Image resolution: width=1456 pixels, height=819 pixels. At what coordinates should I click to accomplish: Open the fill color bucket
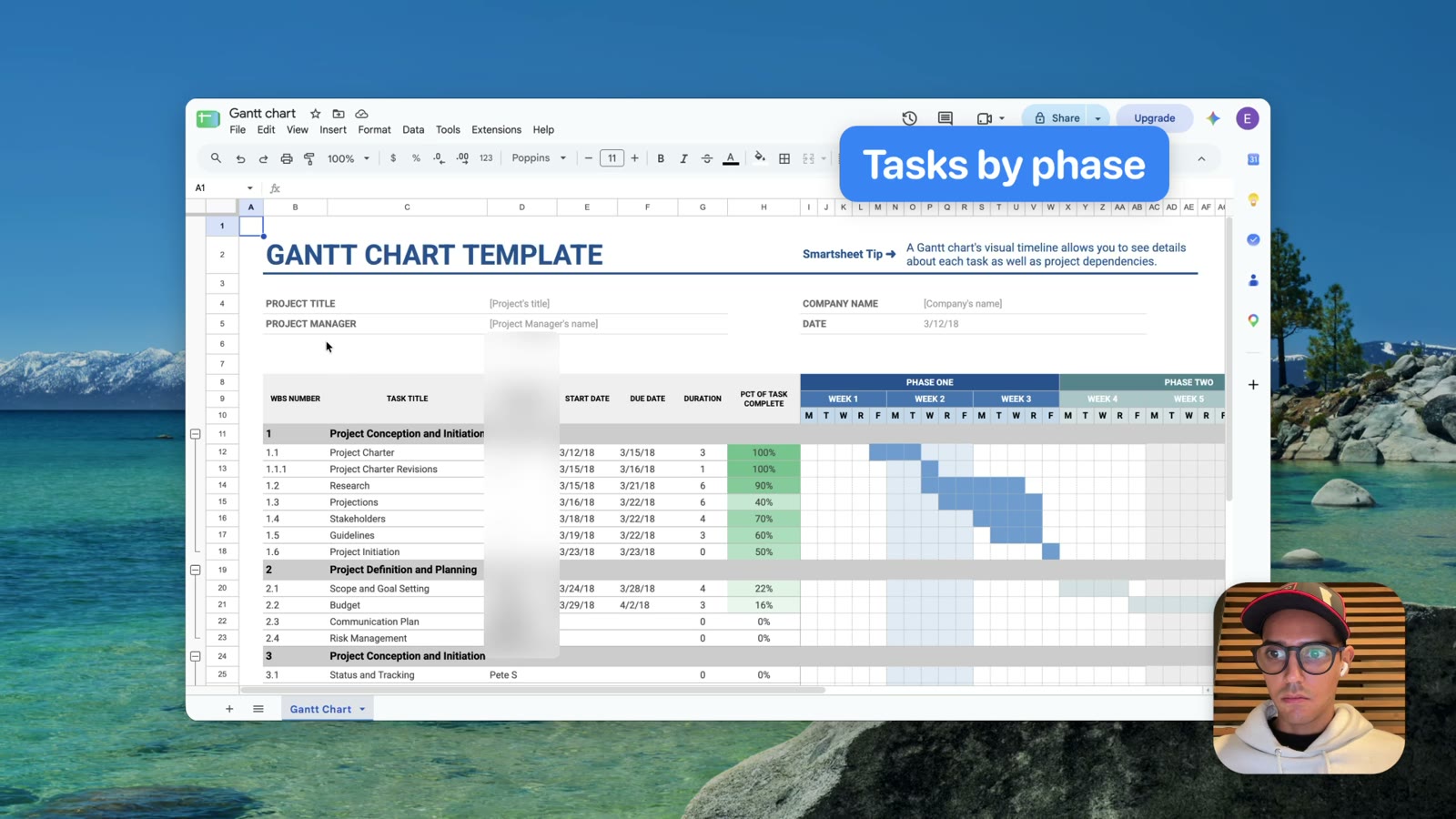760,158
